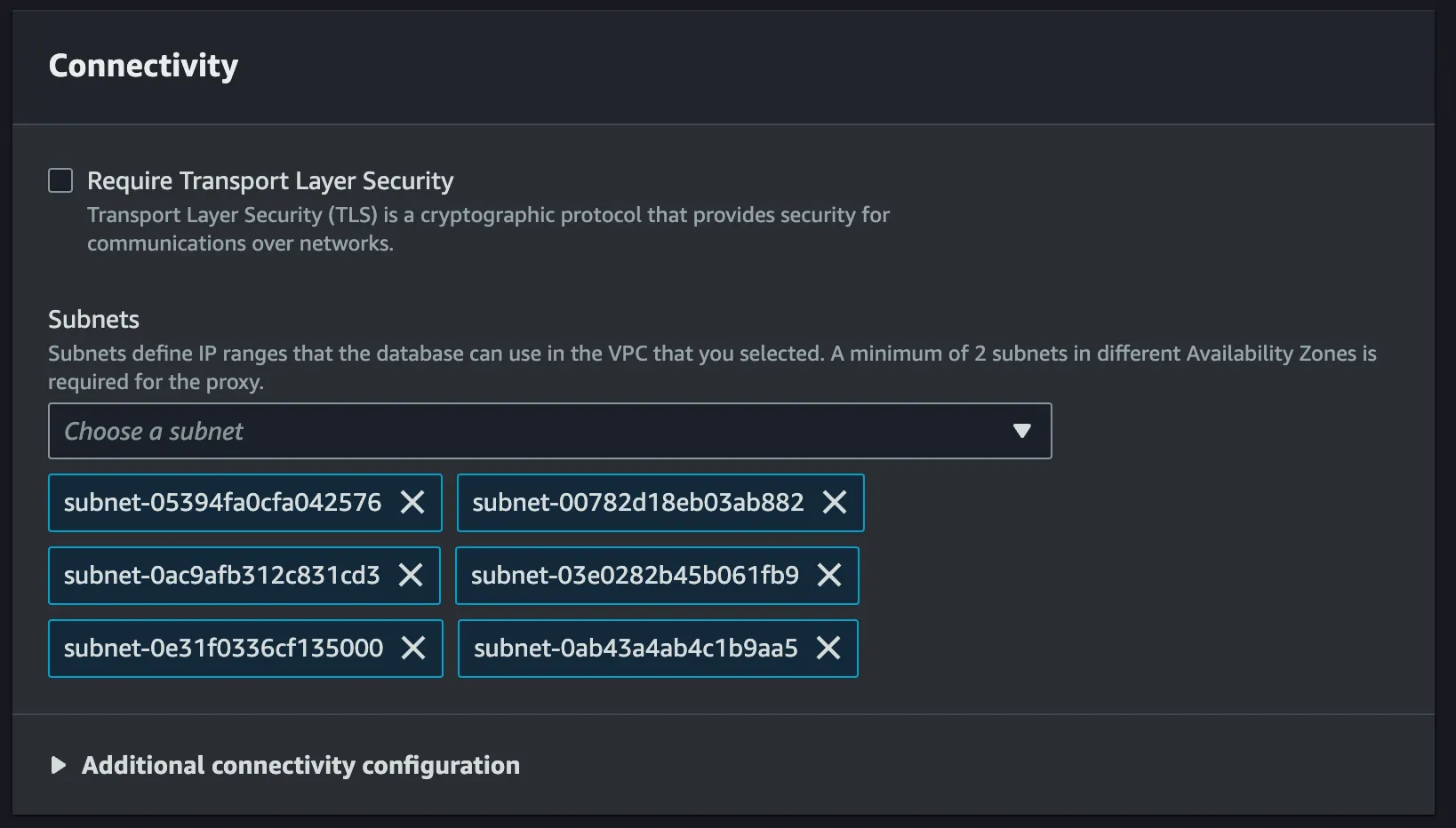Click the 'Subnets' field label

tap(93, 320)
